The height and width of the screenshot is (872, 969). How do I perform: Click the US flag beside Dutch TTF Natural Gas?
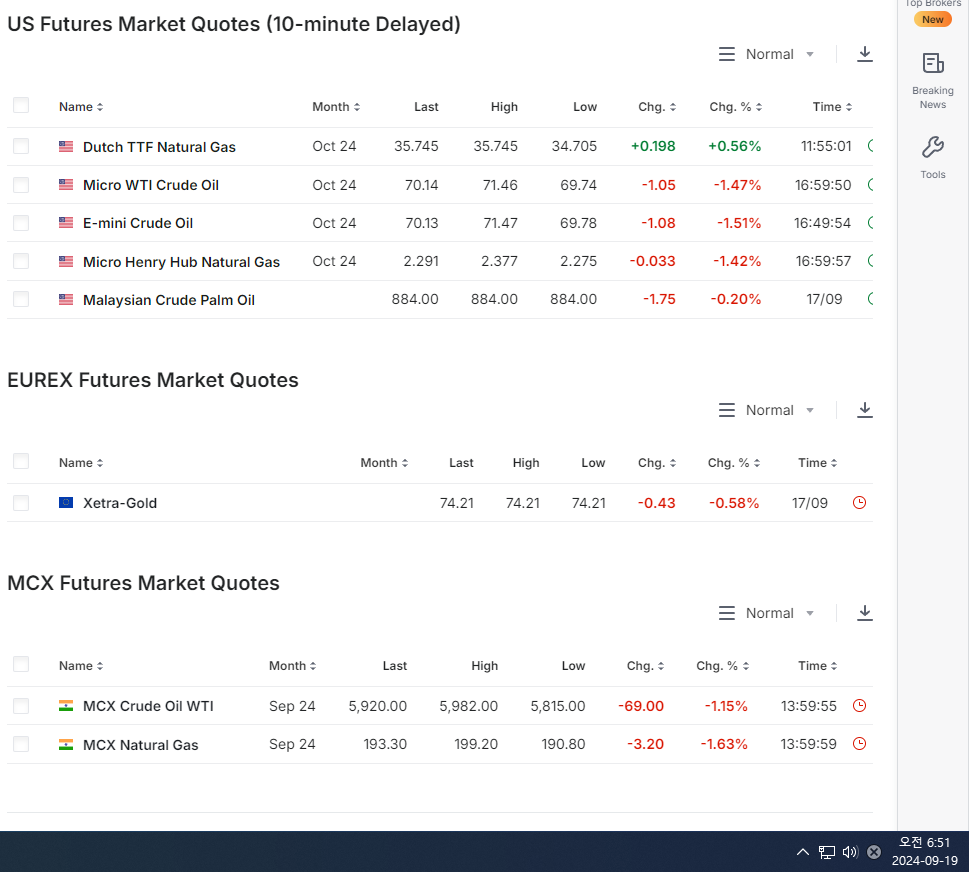click(66, 146)
